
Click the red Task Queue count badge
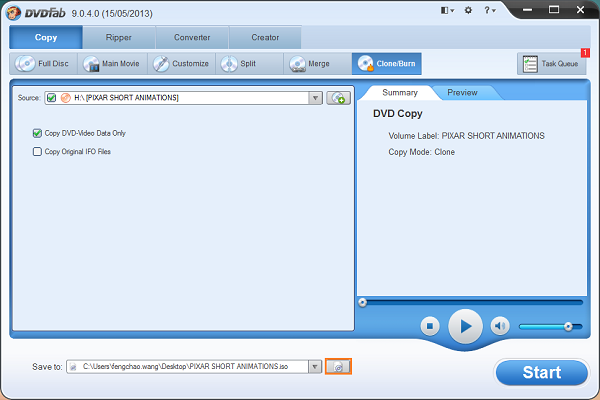point(585,53)
